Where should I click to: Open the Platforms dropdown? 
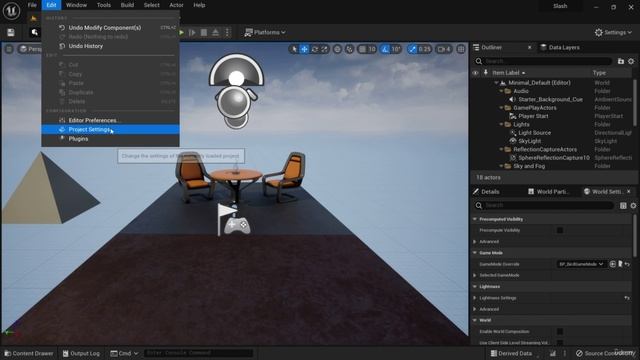tap(265, 33)
